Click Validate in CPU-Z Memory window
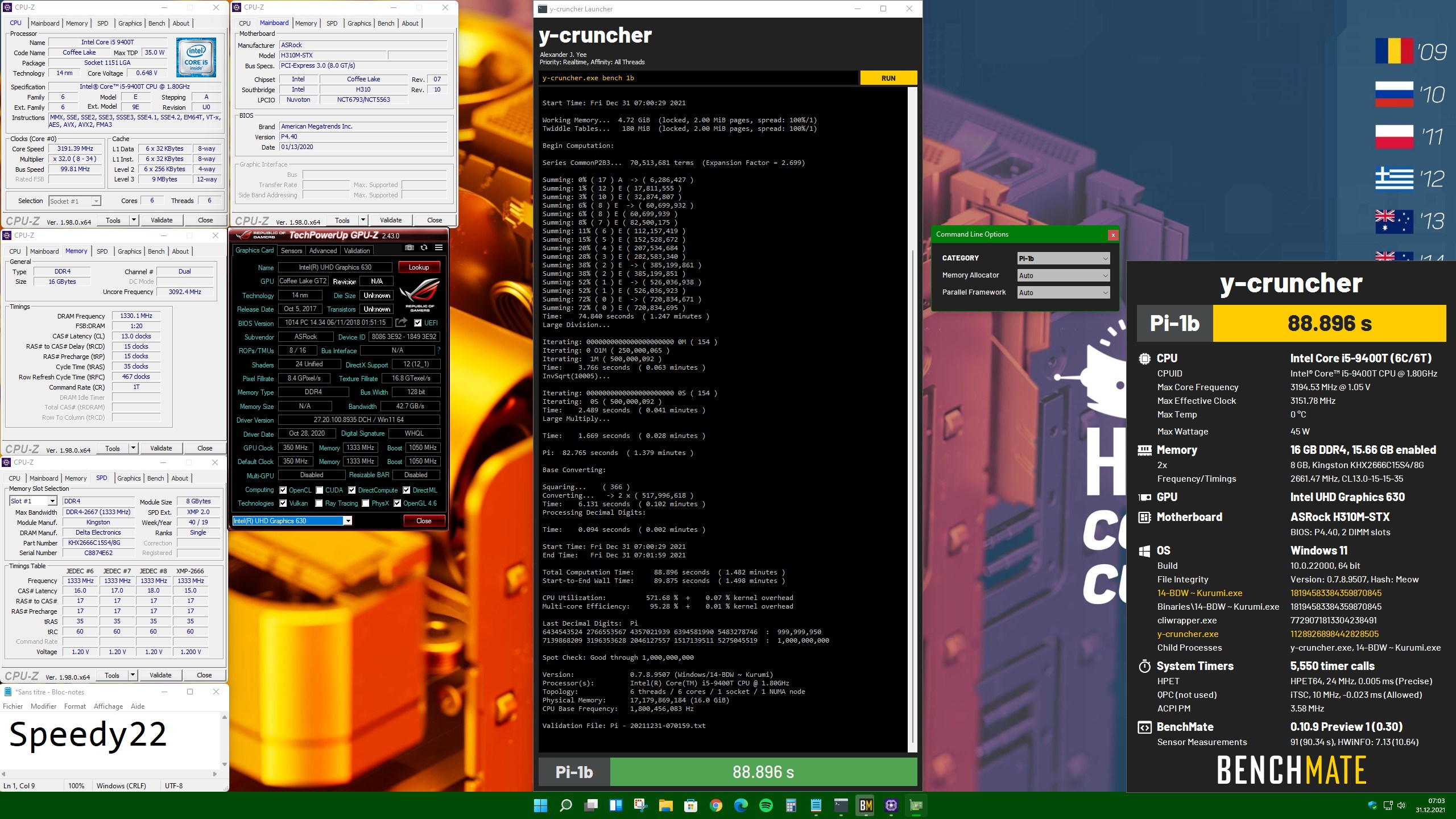 point(161,448)
